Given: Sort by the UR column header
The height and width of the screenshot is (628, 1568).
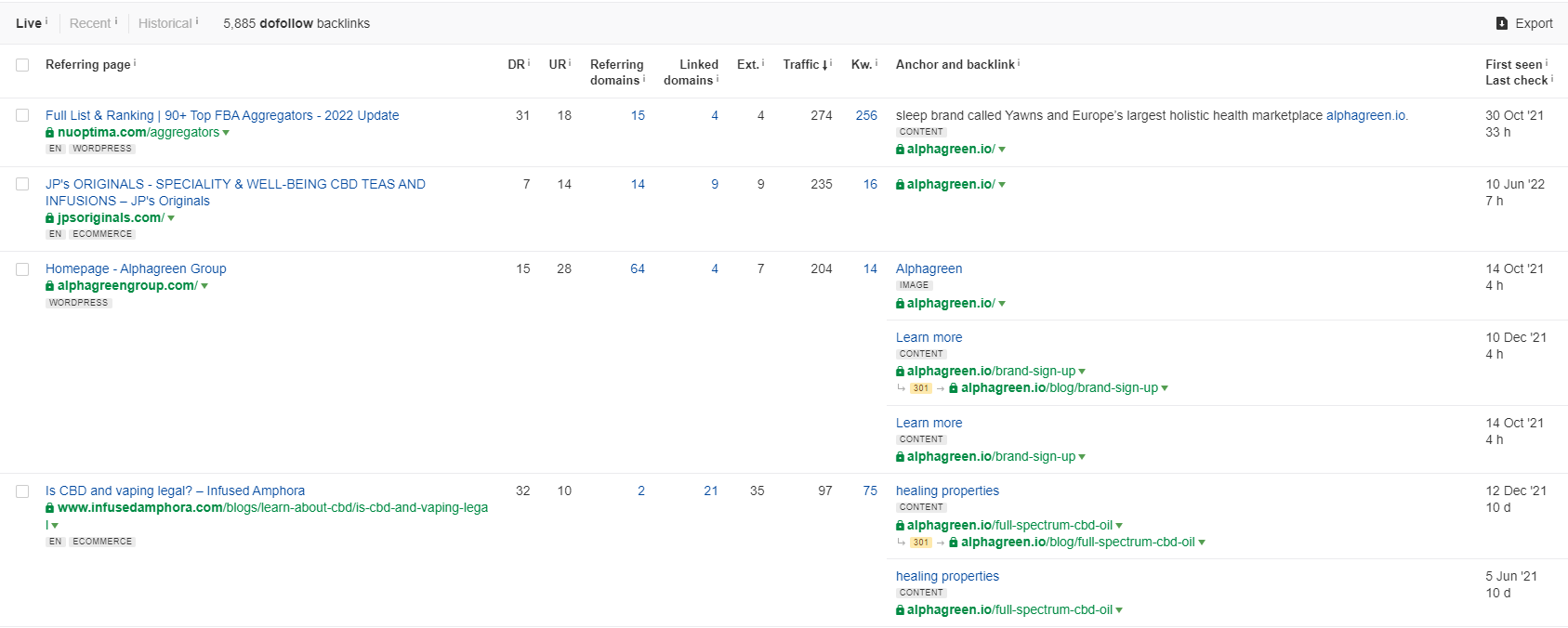Looking at the screenshot, I should tap(558, 65).
